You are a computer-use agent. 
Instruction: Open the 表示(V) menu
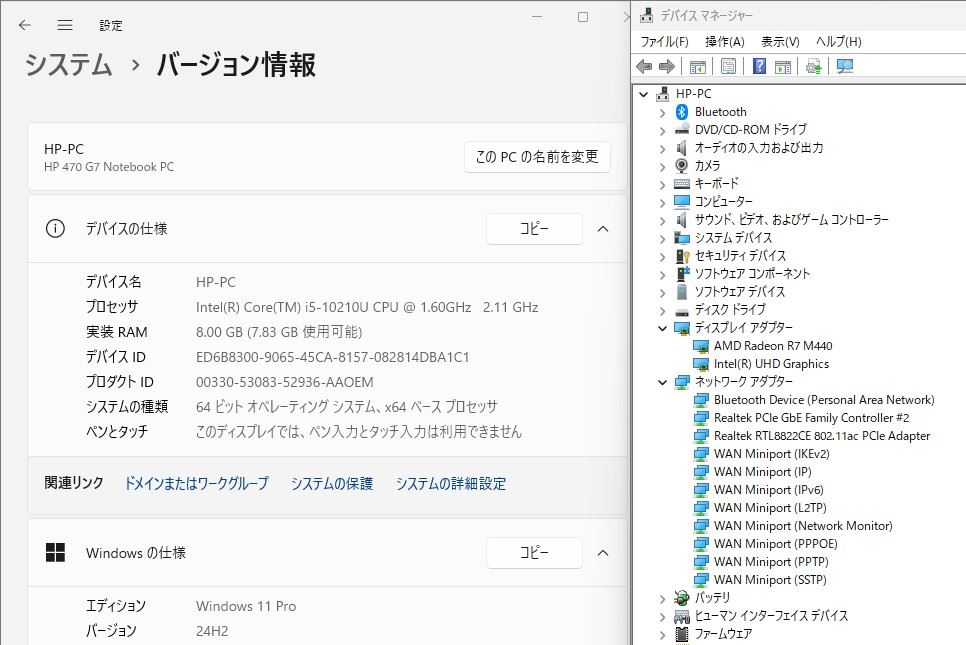(780, 42)
